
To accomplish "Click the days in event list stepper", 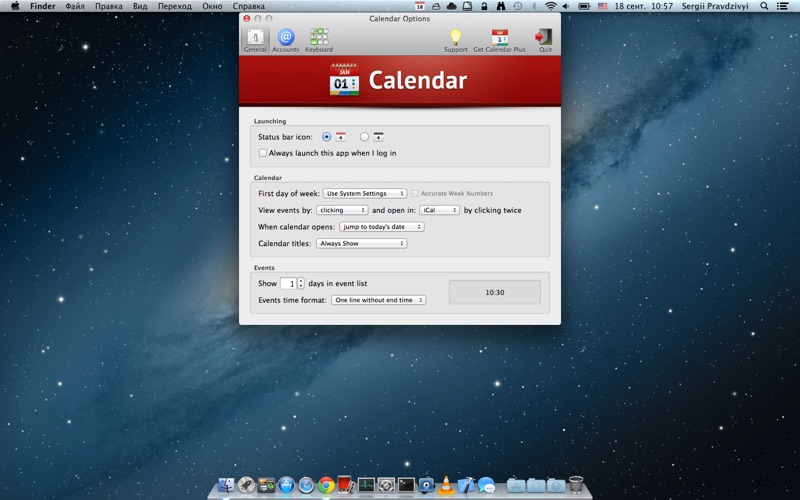I will (301, 283).
